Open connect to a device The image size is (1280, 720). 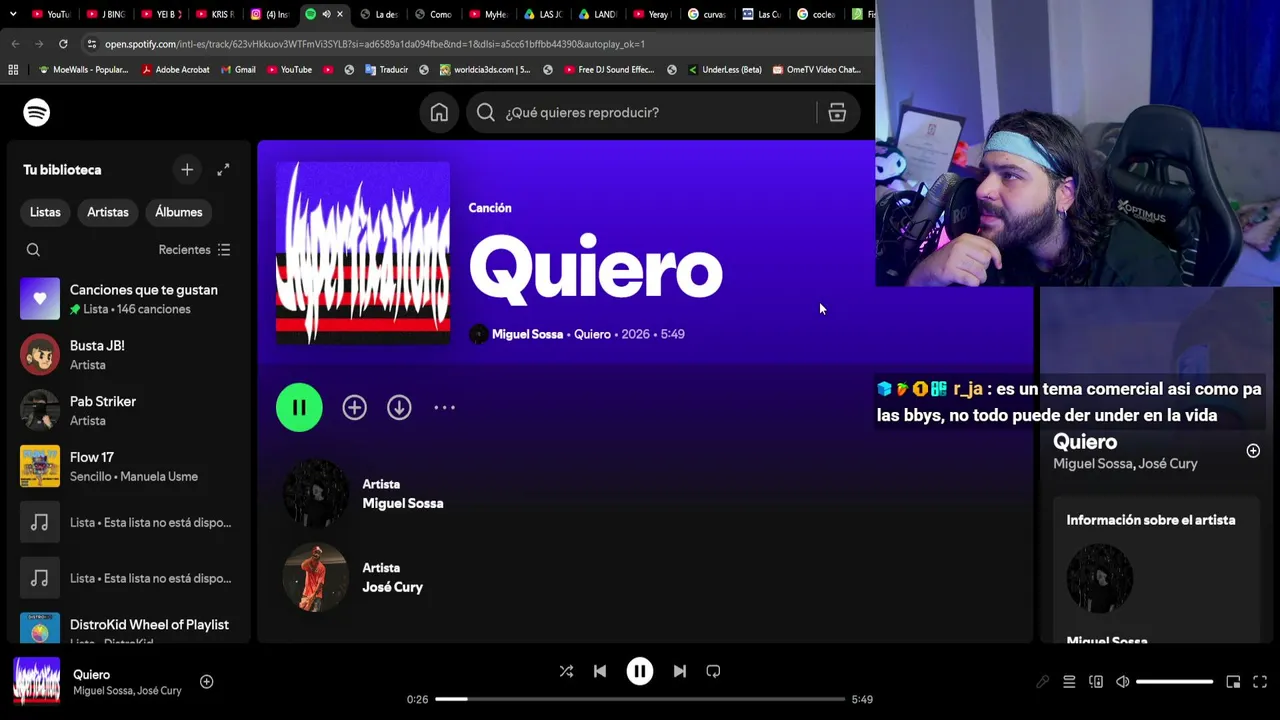(x=1096, y=682)
